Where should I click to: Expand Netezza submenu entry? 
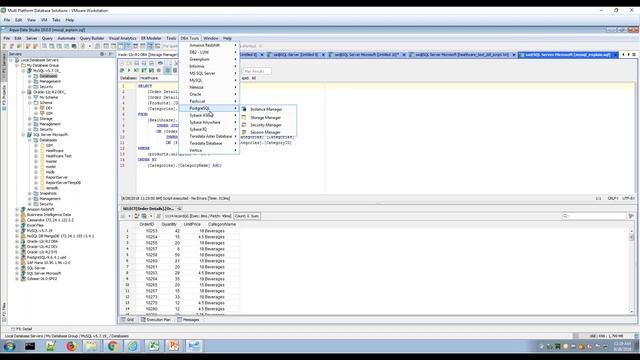click(x=209, y=87)
